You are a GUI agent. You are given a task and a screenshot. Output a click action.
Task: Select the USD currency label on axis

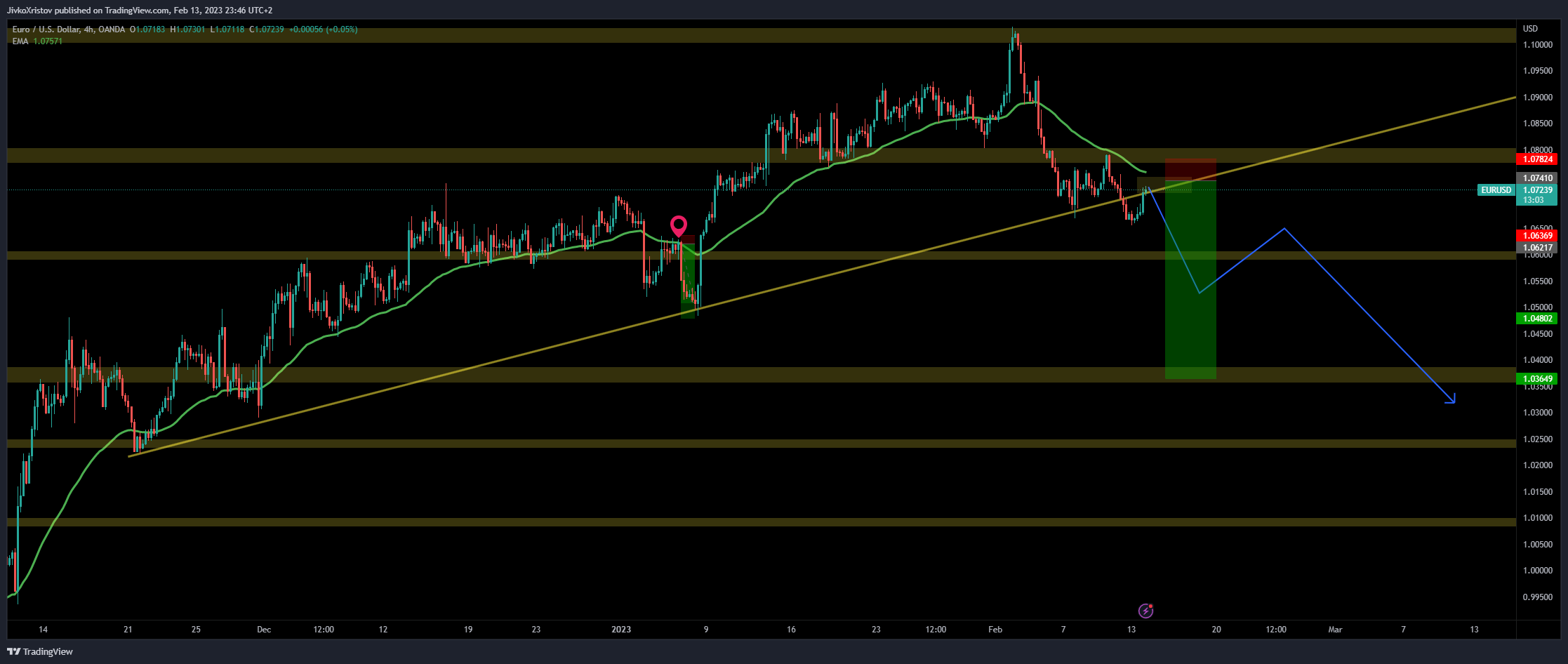(x=1530, y=29)
